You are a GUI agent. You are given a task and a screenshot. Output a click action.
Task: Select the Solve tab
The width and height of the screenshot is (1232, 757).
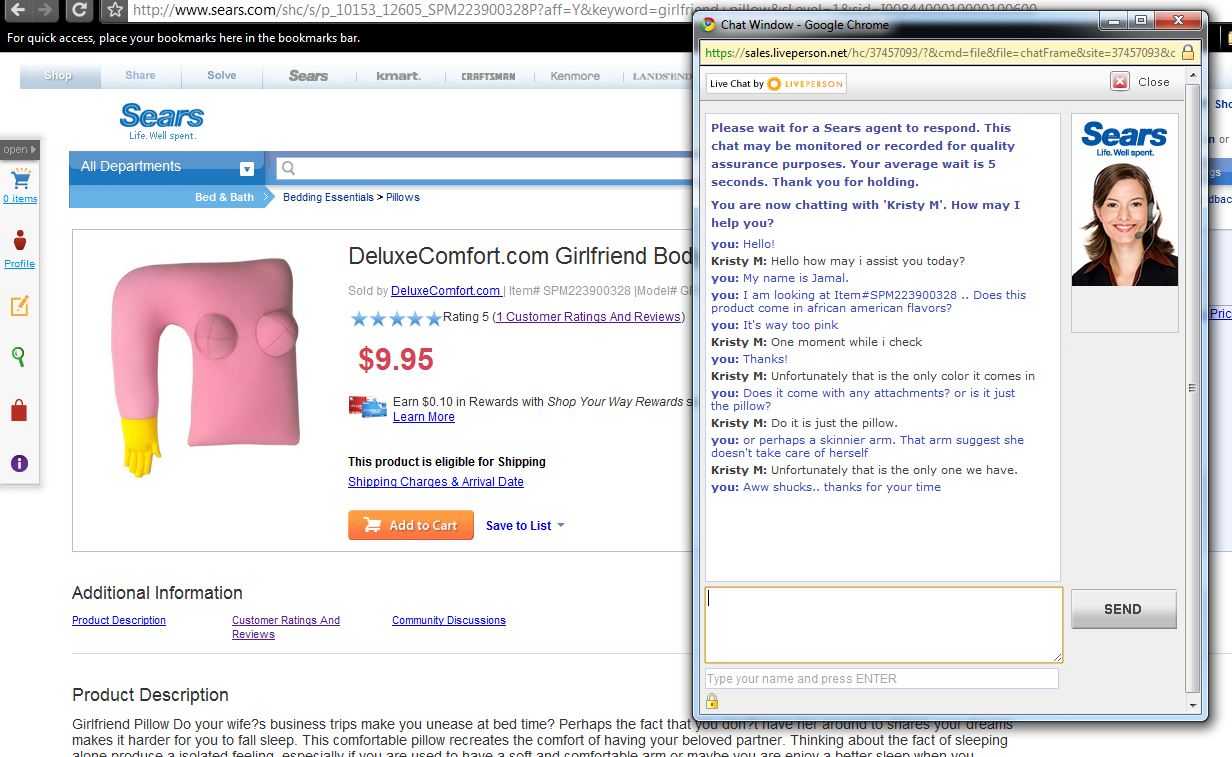pyautogui.click(x=221, y=76)
